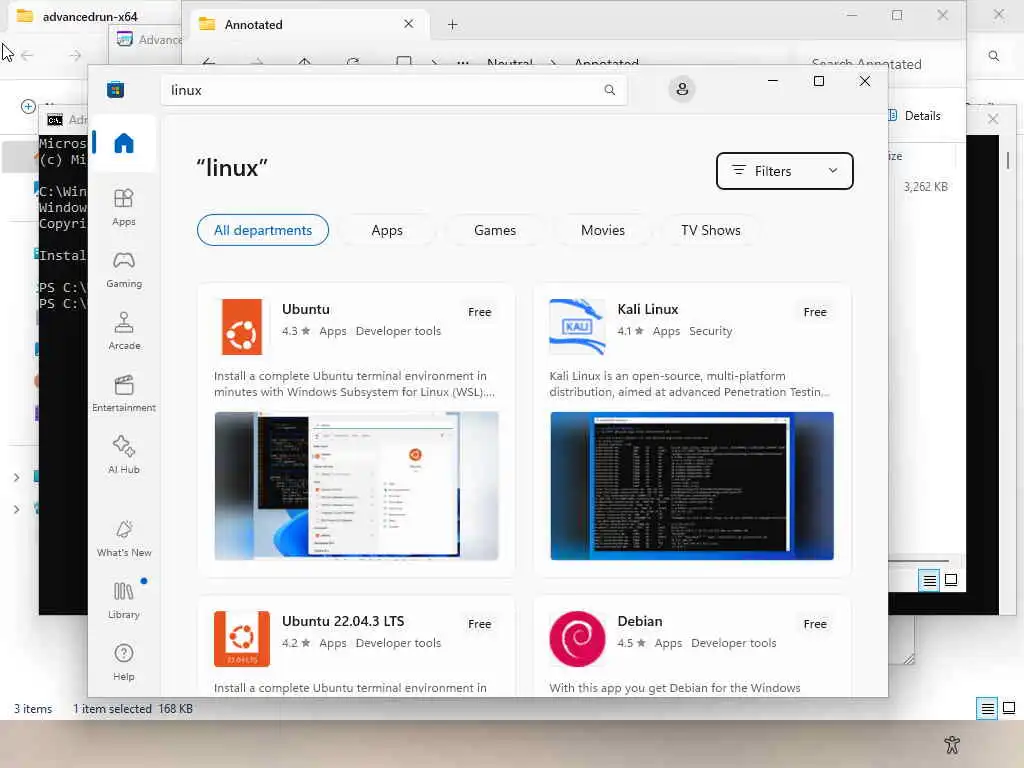Expand second collapsed tree chevron in Explorer nav pane
Image resolution: width=1024 pixels, height=768 pixels.
click(x=16, y=509)
